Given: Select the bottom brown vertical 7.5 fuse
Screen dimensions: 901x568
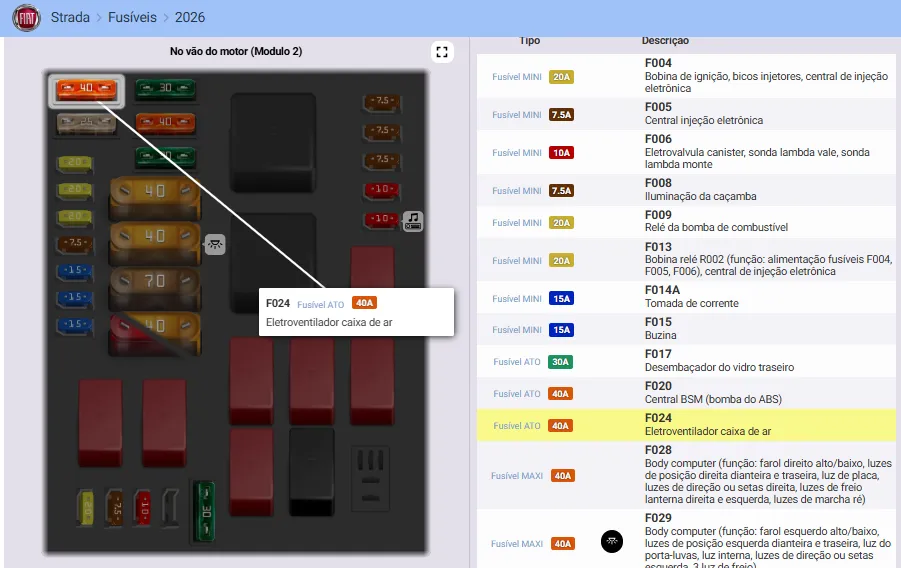Looking at the screenshot, I should click(x=115, y=508).
